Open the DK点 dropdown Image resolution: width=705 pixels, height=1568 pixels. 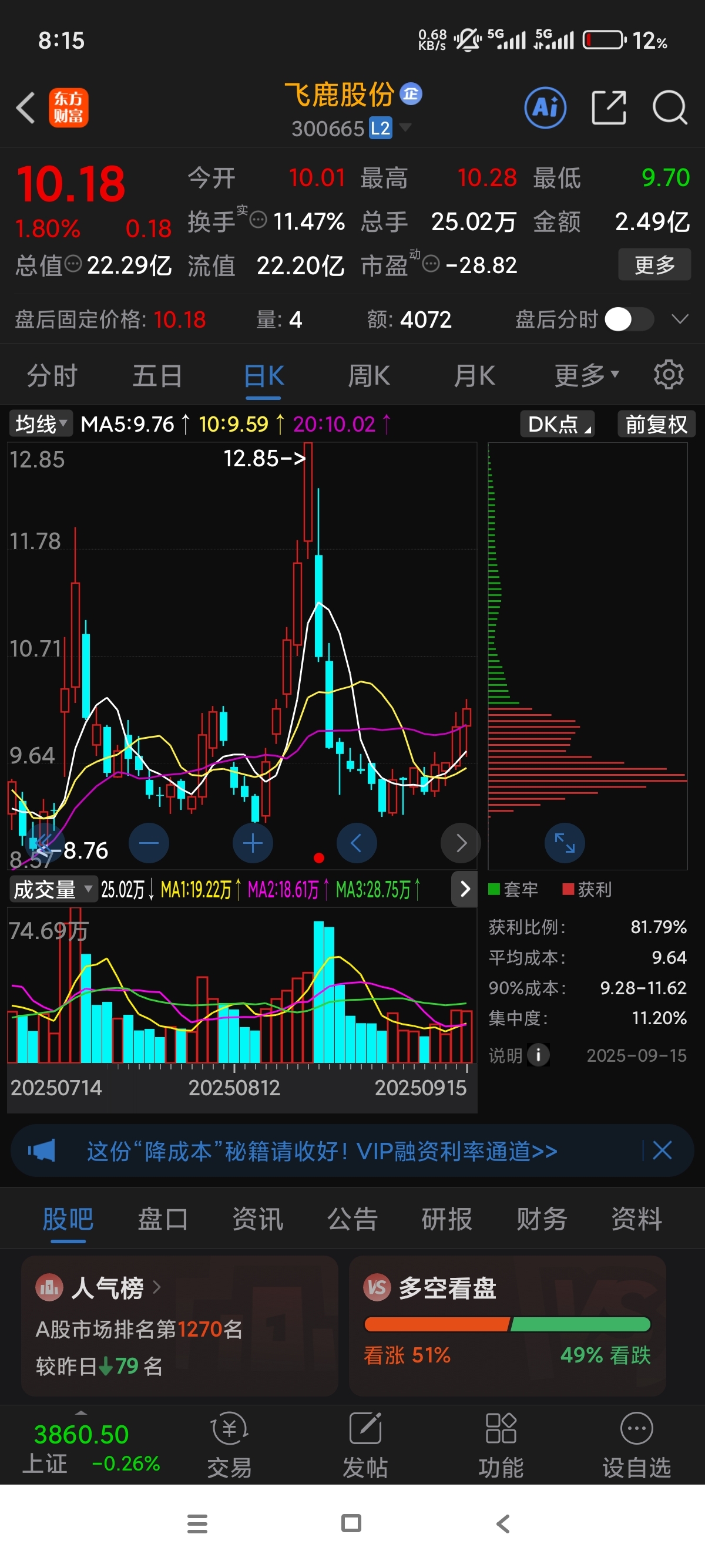[558, 423]
